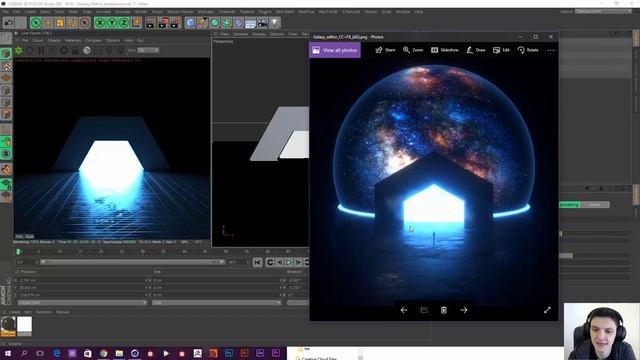This screenshot has width=640, height=360.
Task: Select the Scale tool in top toolbar
Action: click(x=60, y=23)
